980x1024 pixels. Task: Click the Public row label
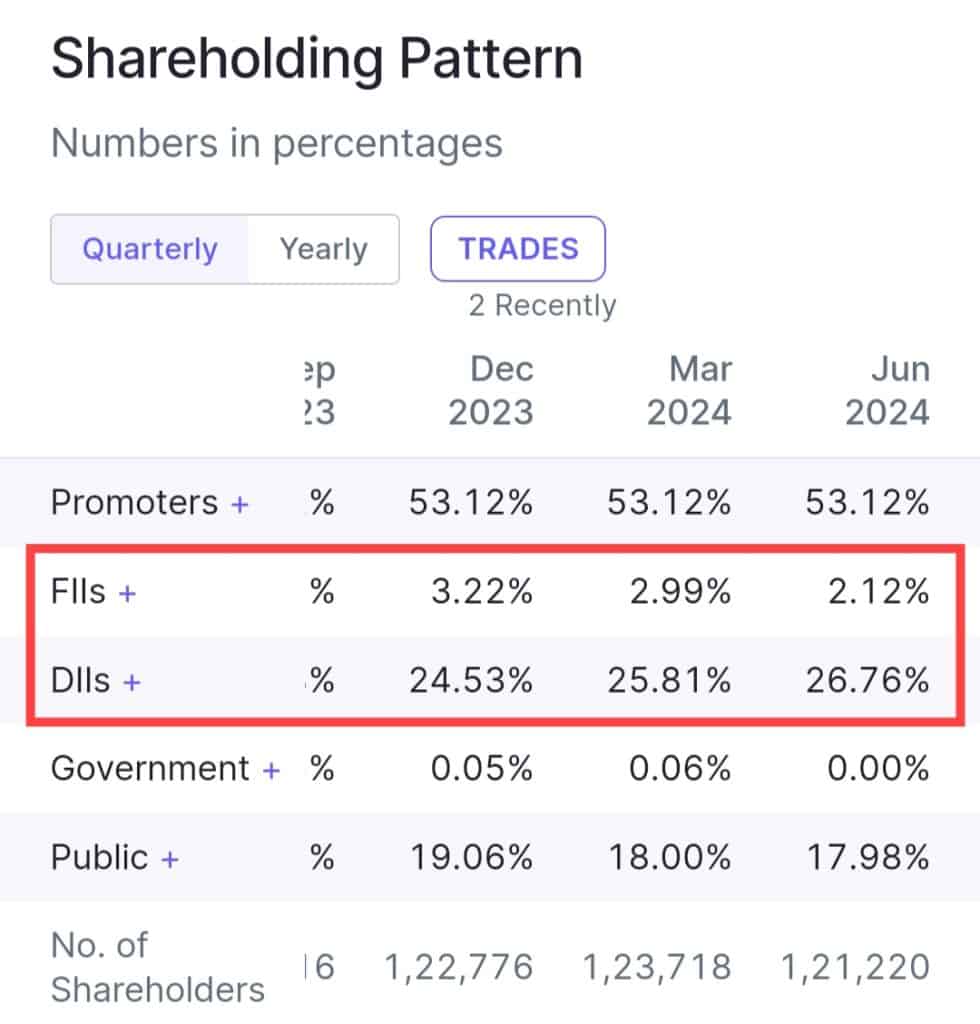[x=99, y=858]
